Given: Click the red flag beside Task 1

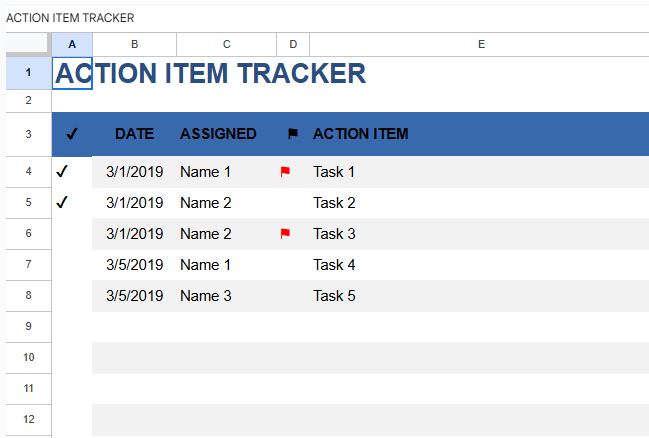Looking at the screenshot, I should pos(285,172).
